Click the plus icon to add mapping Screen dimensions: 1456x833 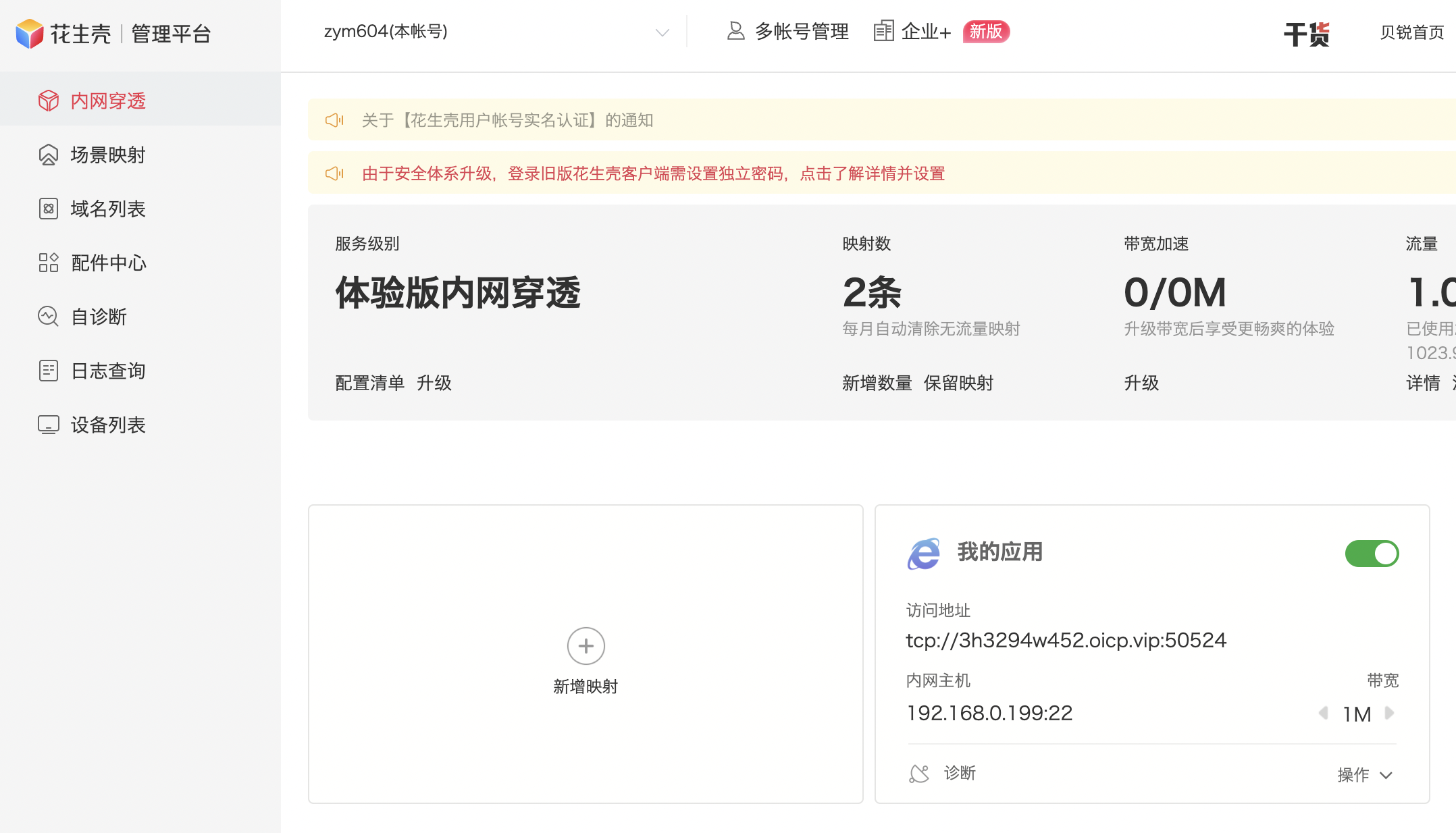[x=586, y=646]
